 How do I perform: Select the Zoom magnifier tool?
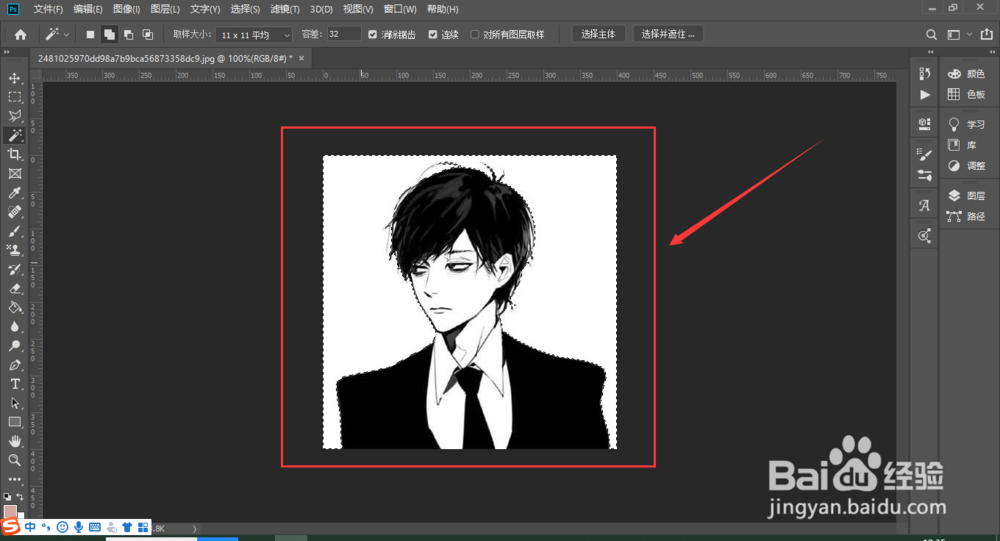click(x=15, y=460)
